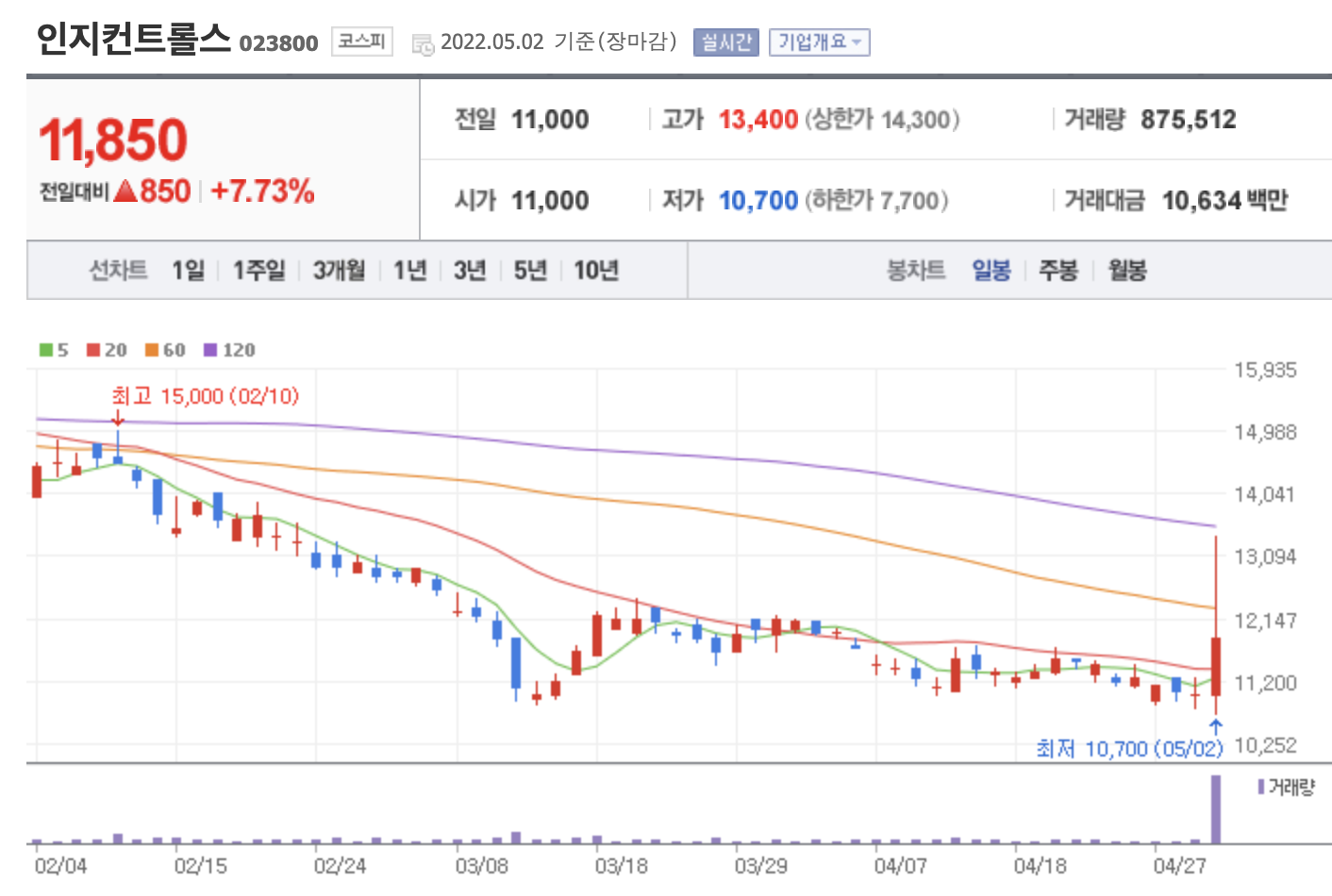Click the current price 11,850
1332x896 pixels.
point(113,141)
